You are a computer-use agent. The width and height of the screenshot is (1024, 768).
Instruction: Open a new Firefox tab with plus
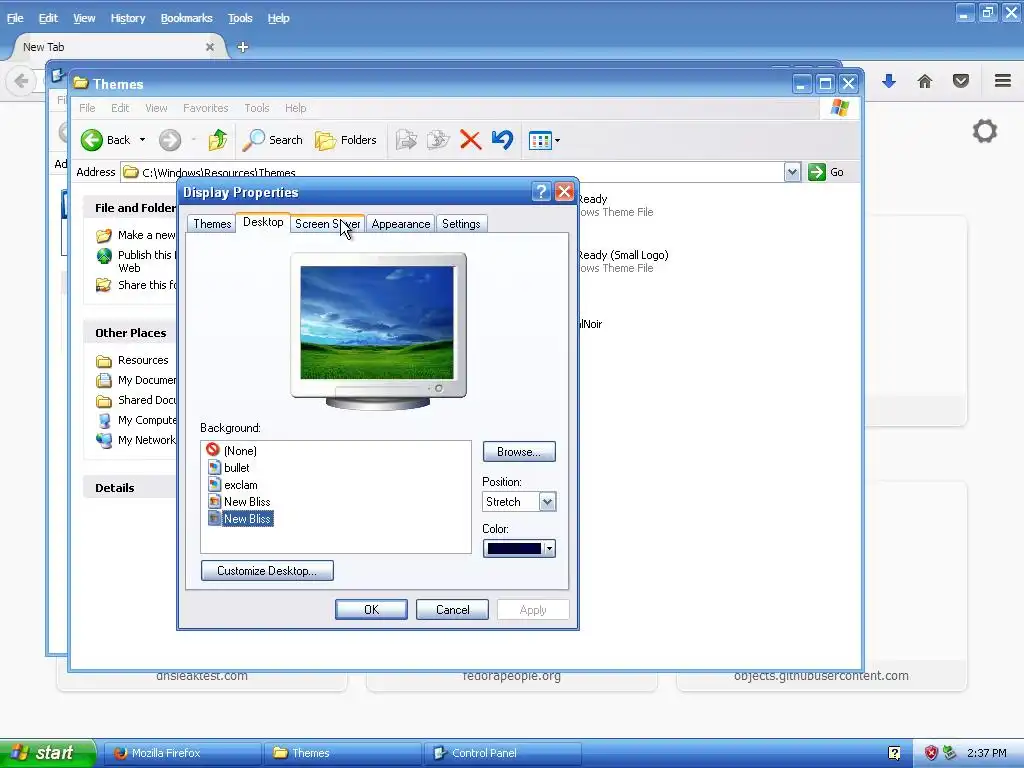point(242,47)
